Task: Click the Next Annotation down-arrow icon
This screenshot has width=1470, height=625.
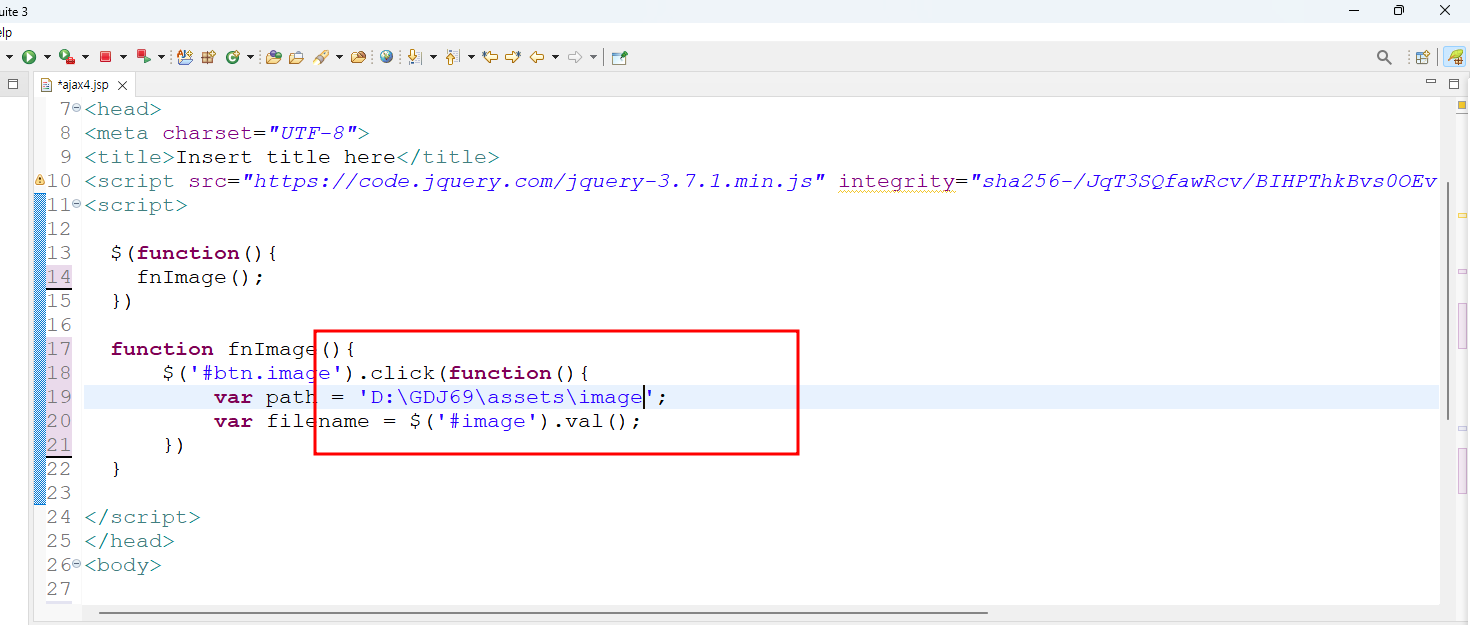Action: pyautogui.click(x=415, y=57)
